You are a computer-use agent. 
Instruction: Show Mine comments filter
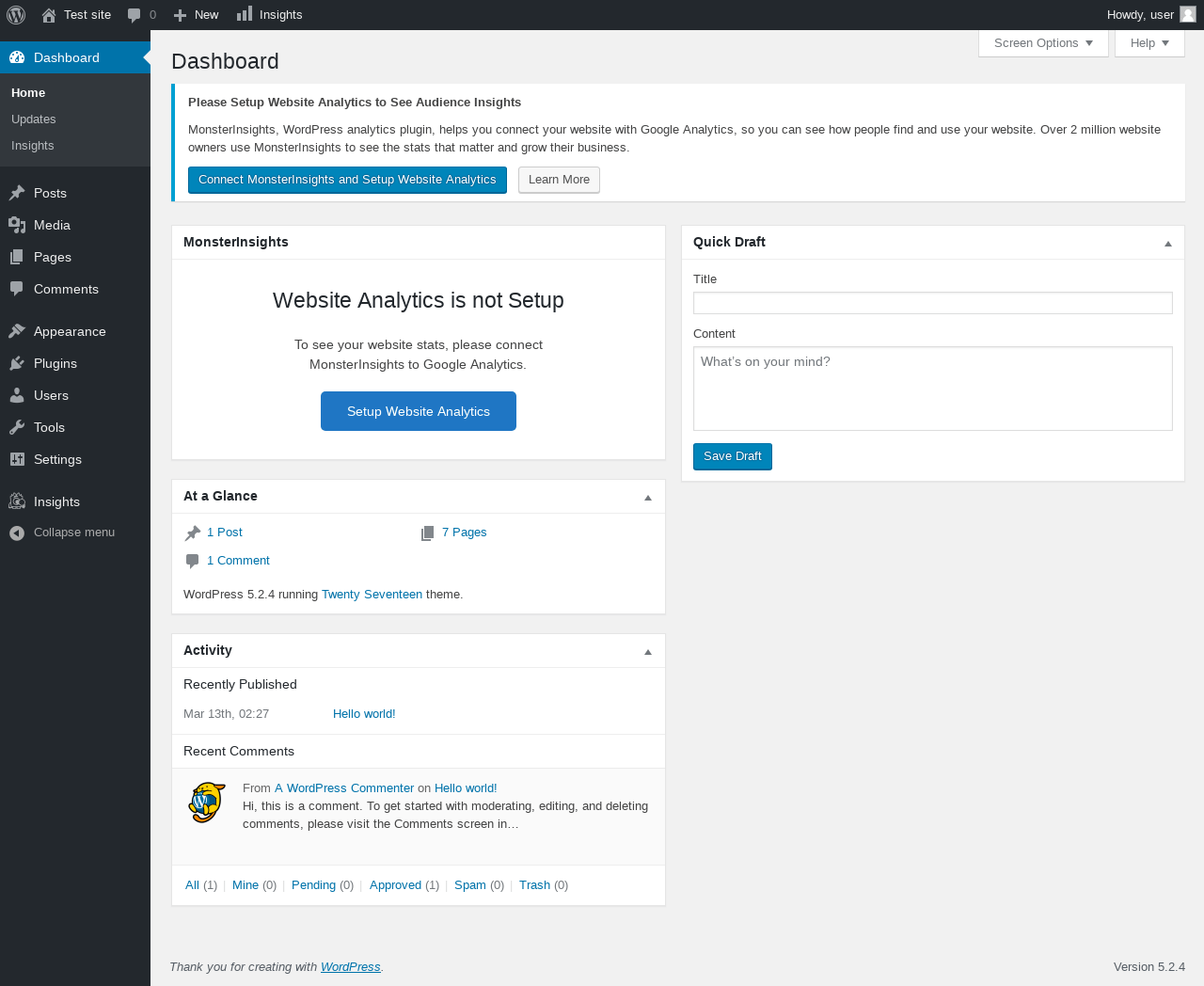pos(246,885)
